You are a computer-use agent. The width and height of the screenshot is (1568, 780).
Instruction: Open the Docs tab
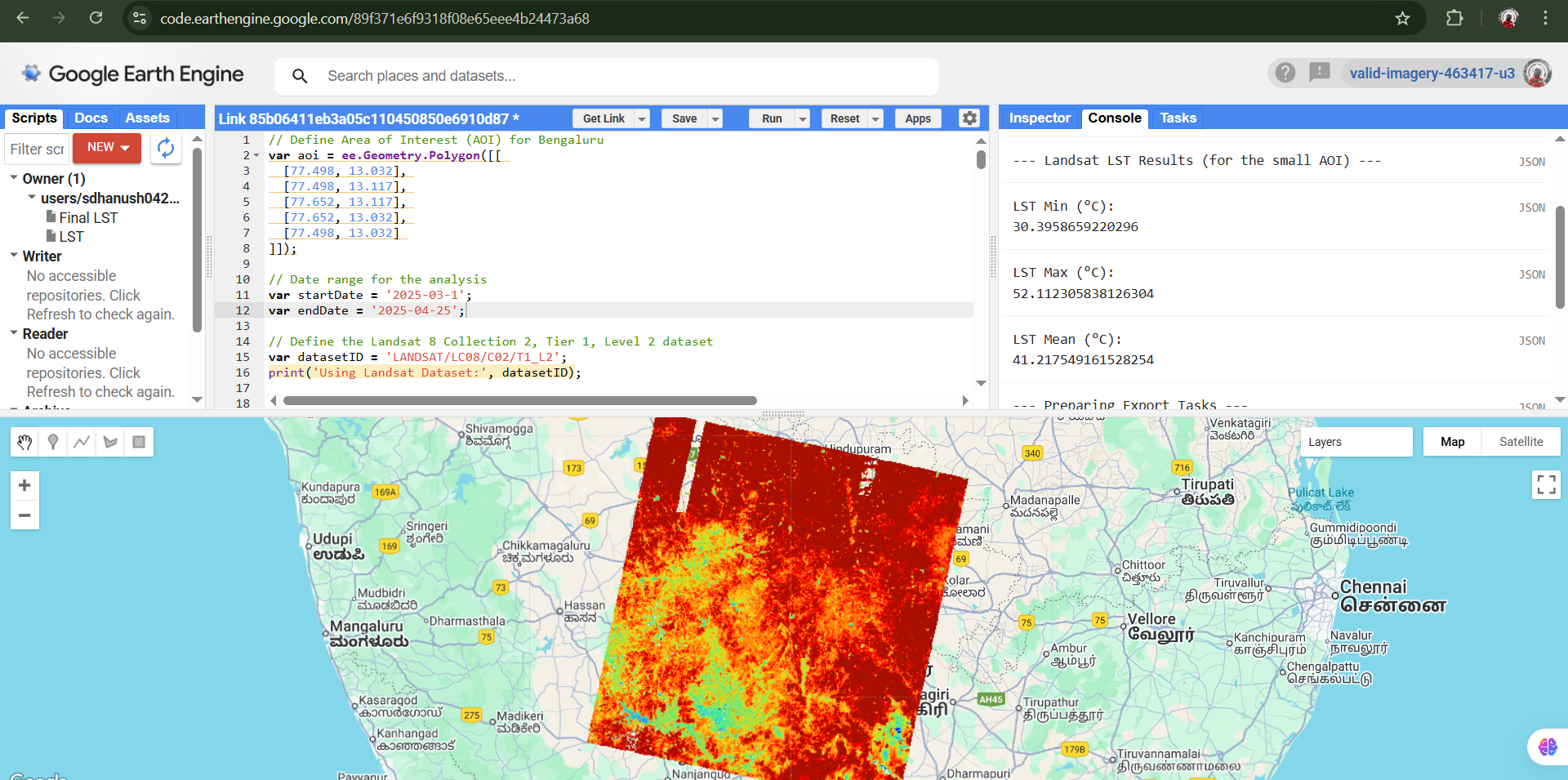tap(91, 118)
